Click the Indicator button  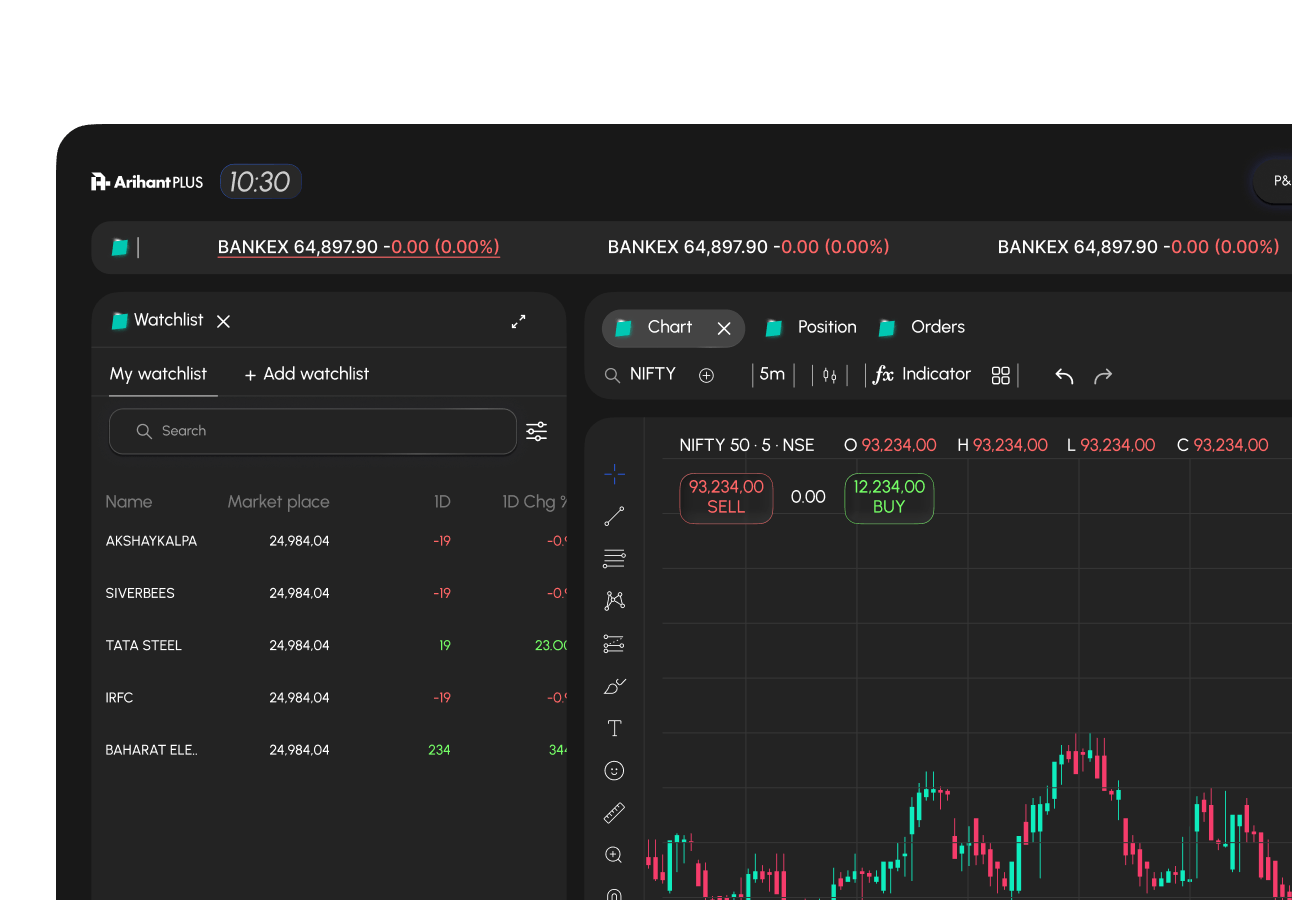click(x=936, y=374)
